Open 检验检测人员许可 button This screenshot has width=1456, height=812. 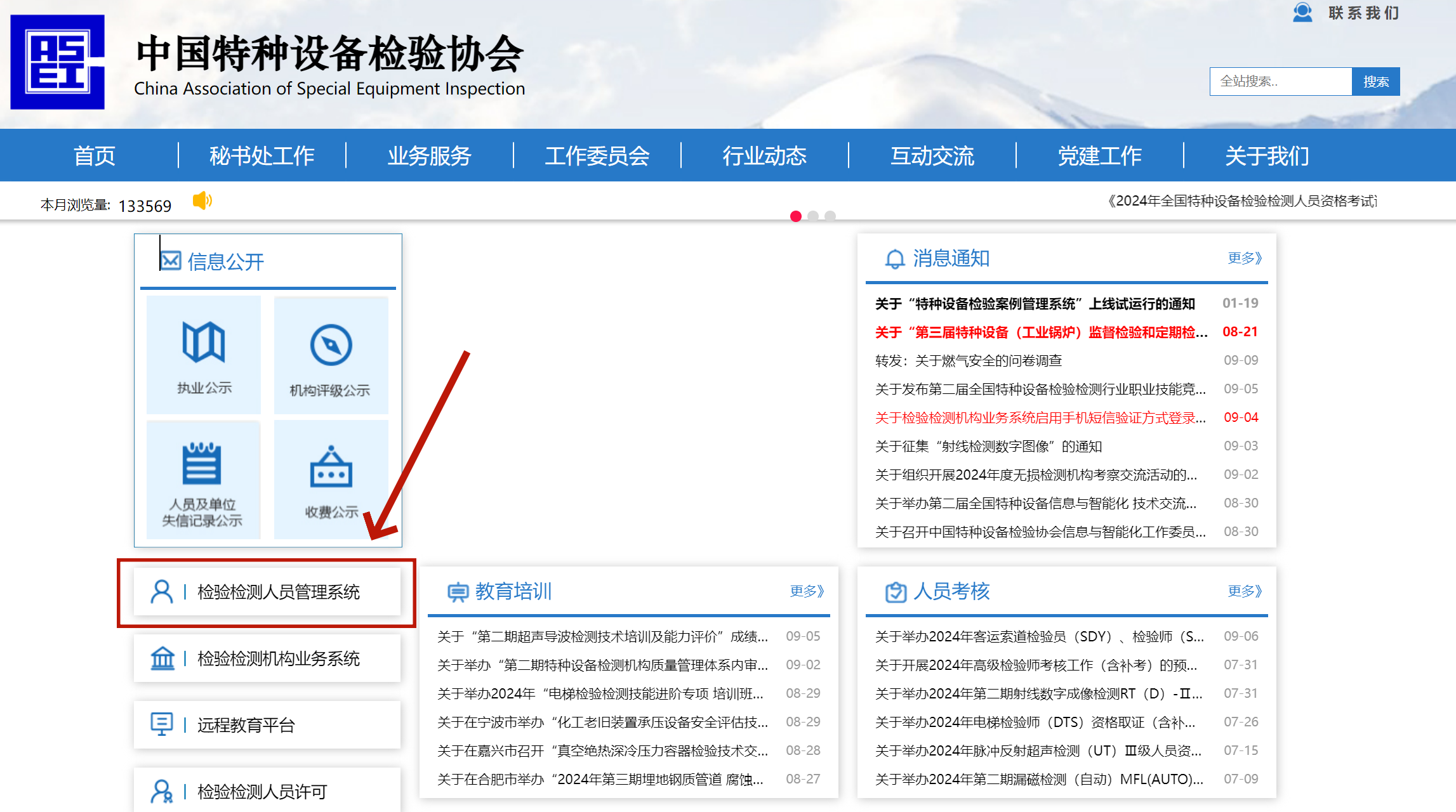click(x=267, y=790)
